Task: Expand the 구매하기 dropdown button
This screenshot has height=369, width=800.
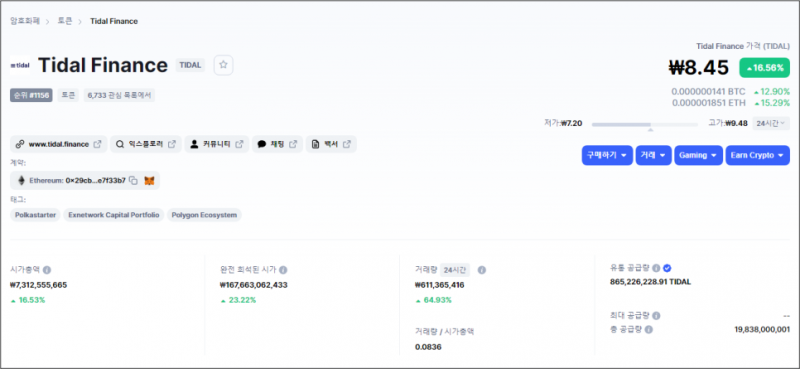Action: coord(607,156)
